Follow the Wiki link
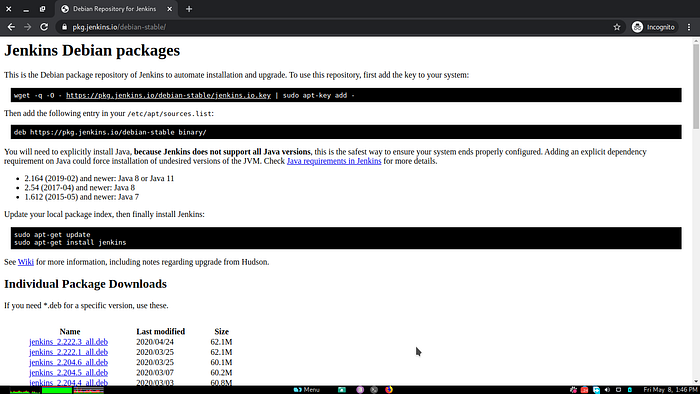The image size is (700, 394). [x=25, y=262]
